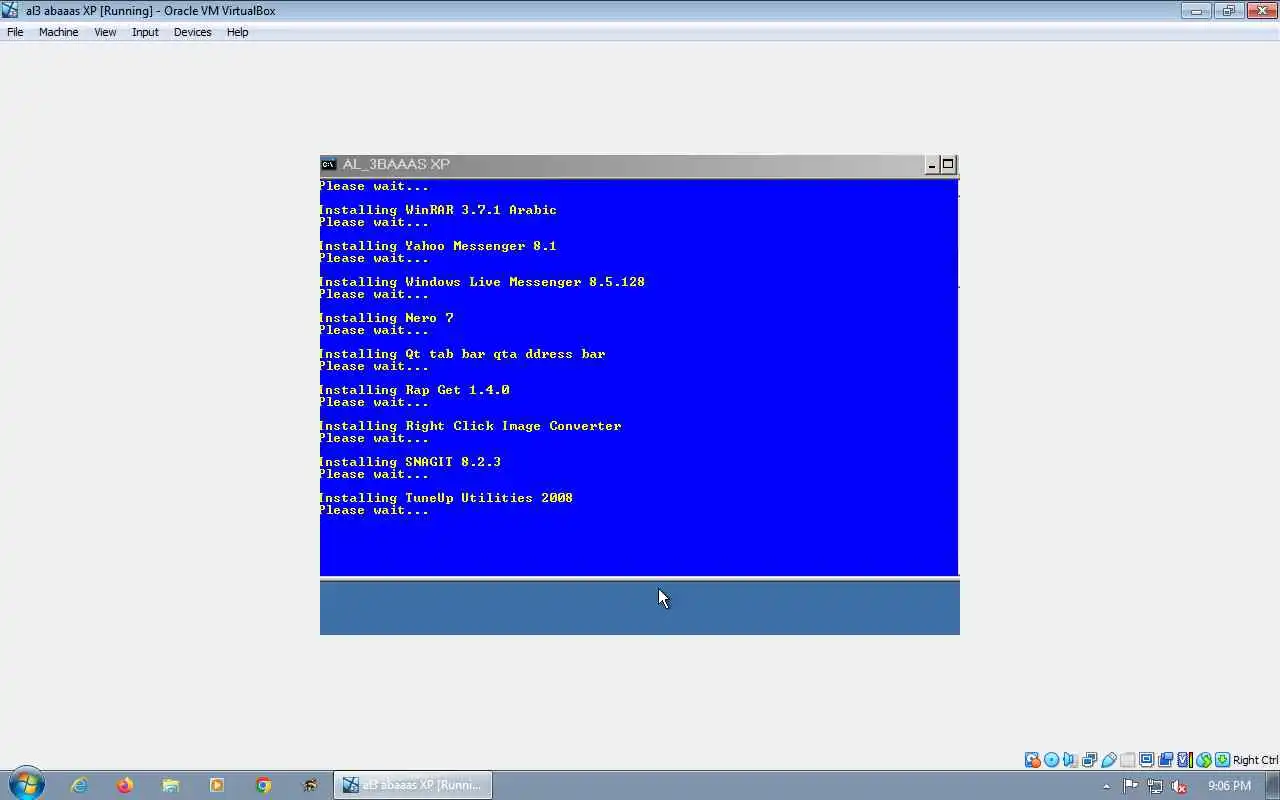Click the recording status icon
Image resolution: width=1280 pixels, height=800 pixels.
click(x=1166, y=760)
